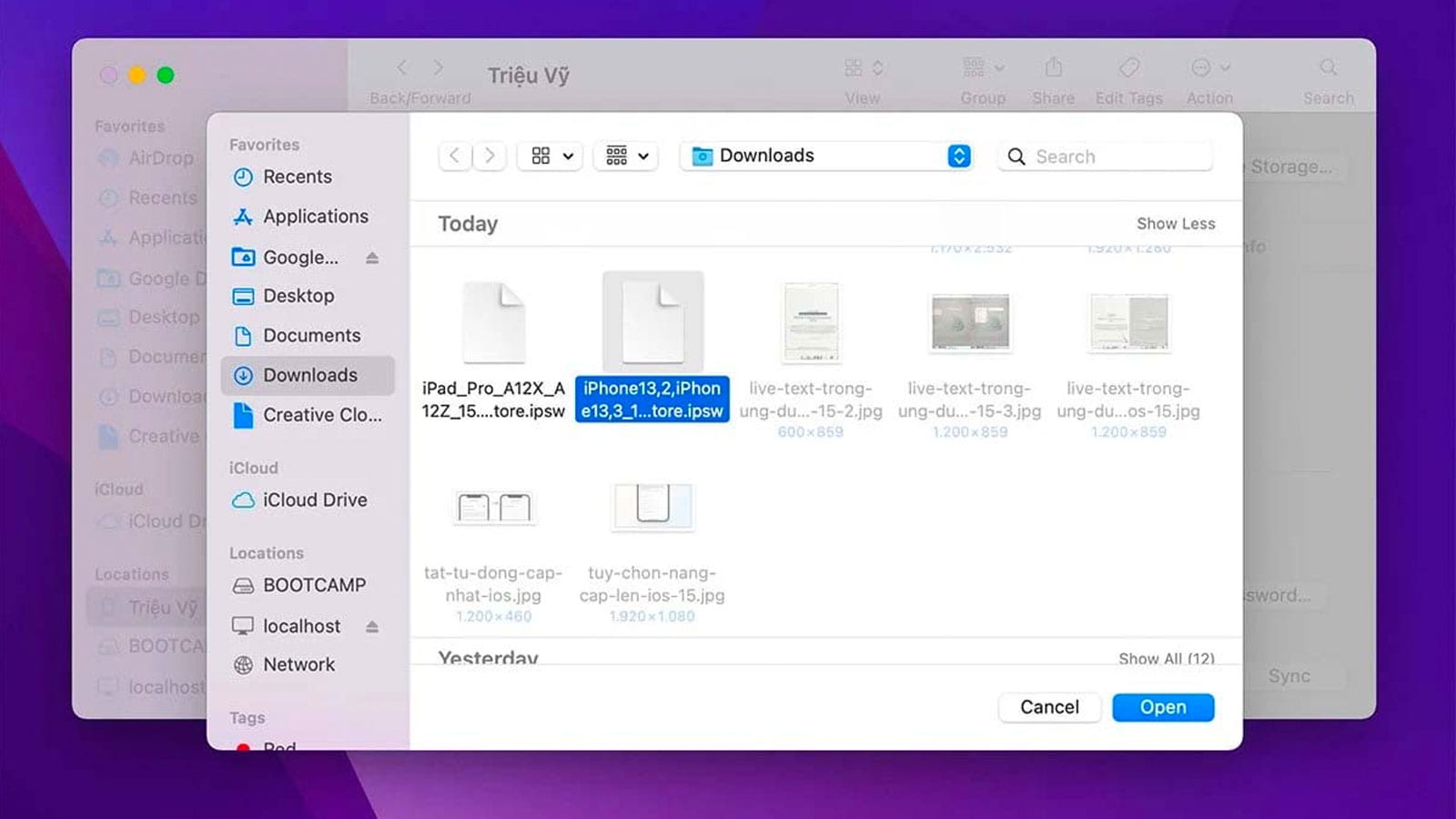Eject the Google drive in sidebar
This screenshot has width=1456, height=819.
pyautogui.click(x=372, y=258)
